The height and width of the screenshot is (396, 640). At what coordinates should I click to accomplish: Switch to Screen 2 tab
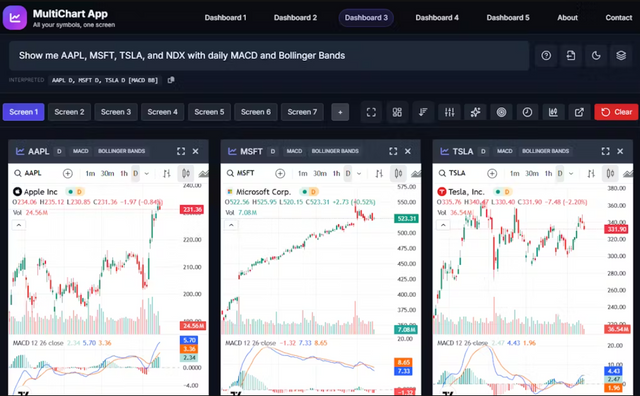(x=69, y=112)
